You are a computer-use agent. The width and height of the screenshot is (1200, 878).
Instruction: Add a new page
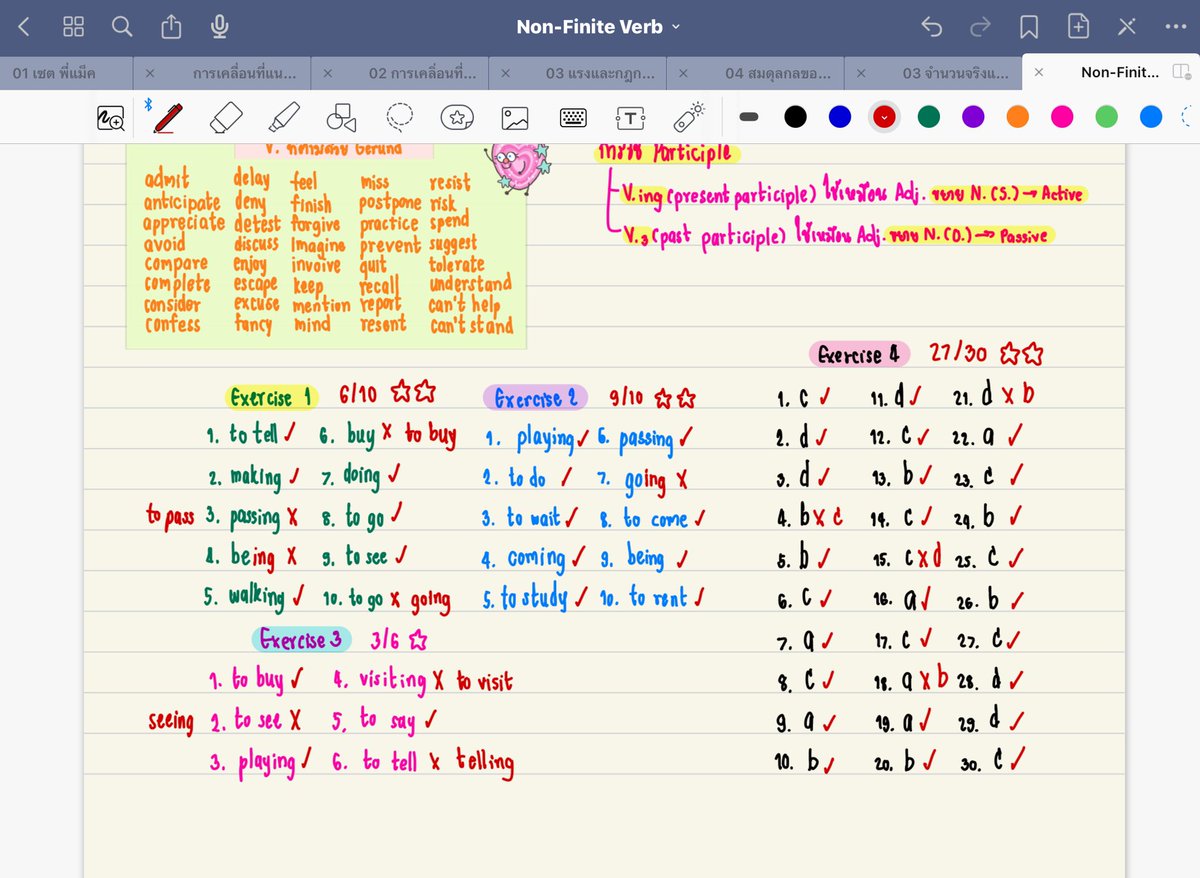pos(1078,27)
